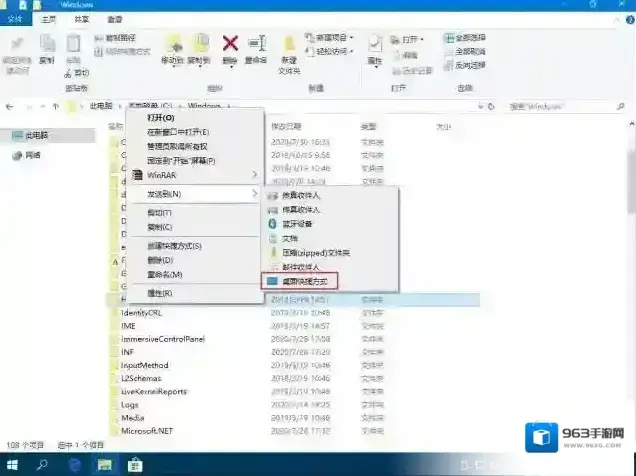The width and height of the screenshot is (636, 476).
Task: Select 此电脑 (This PC) in navigation pane
Action: click(x=49, y=135)
